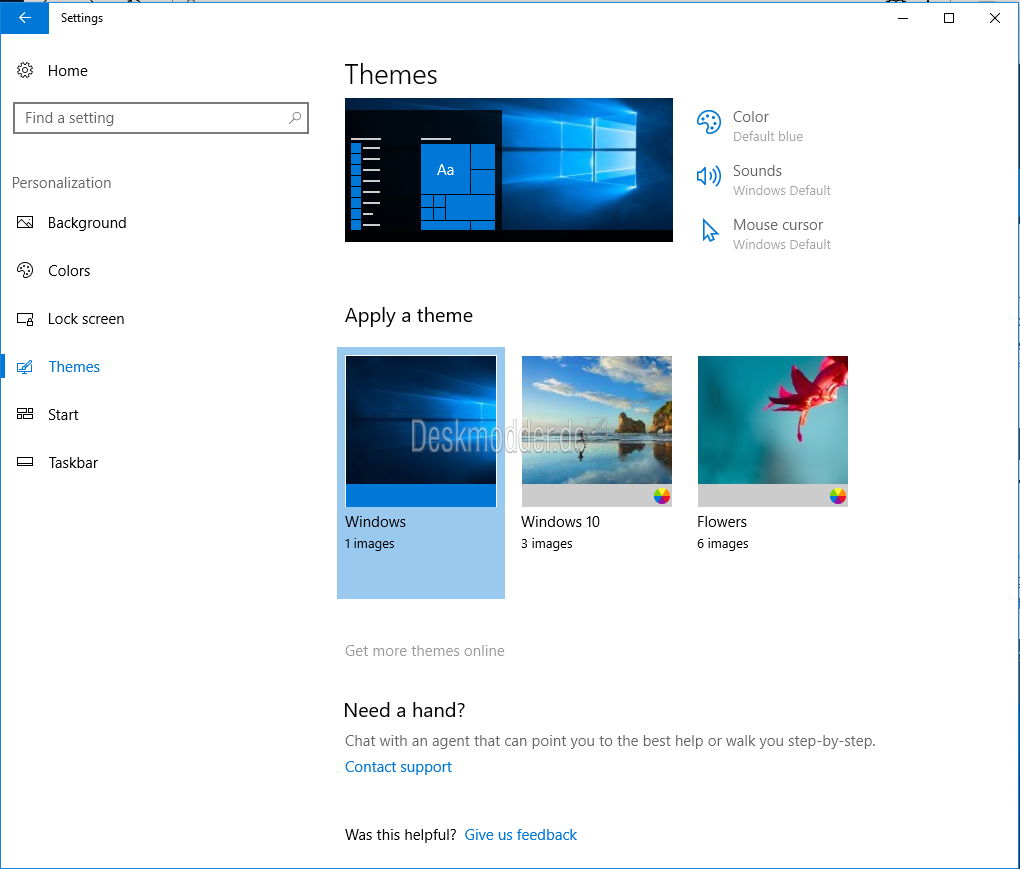Open Get more themes online link
Viewport: 1020px width, 869px height.
(425, 651)
